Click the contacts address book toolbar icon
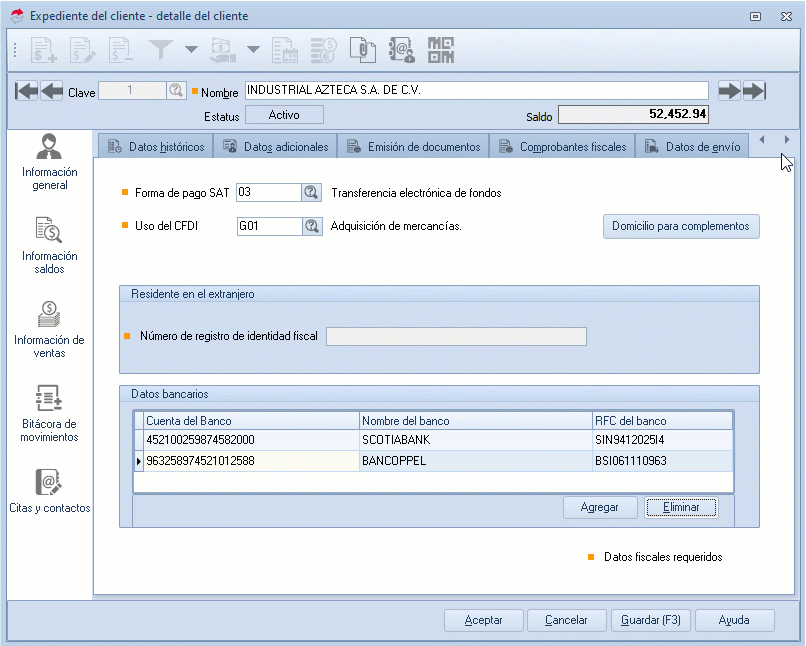 point(401,50)
